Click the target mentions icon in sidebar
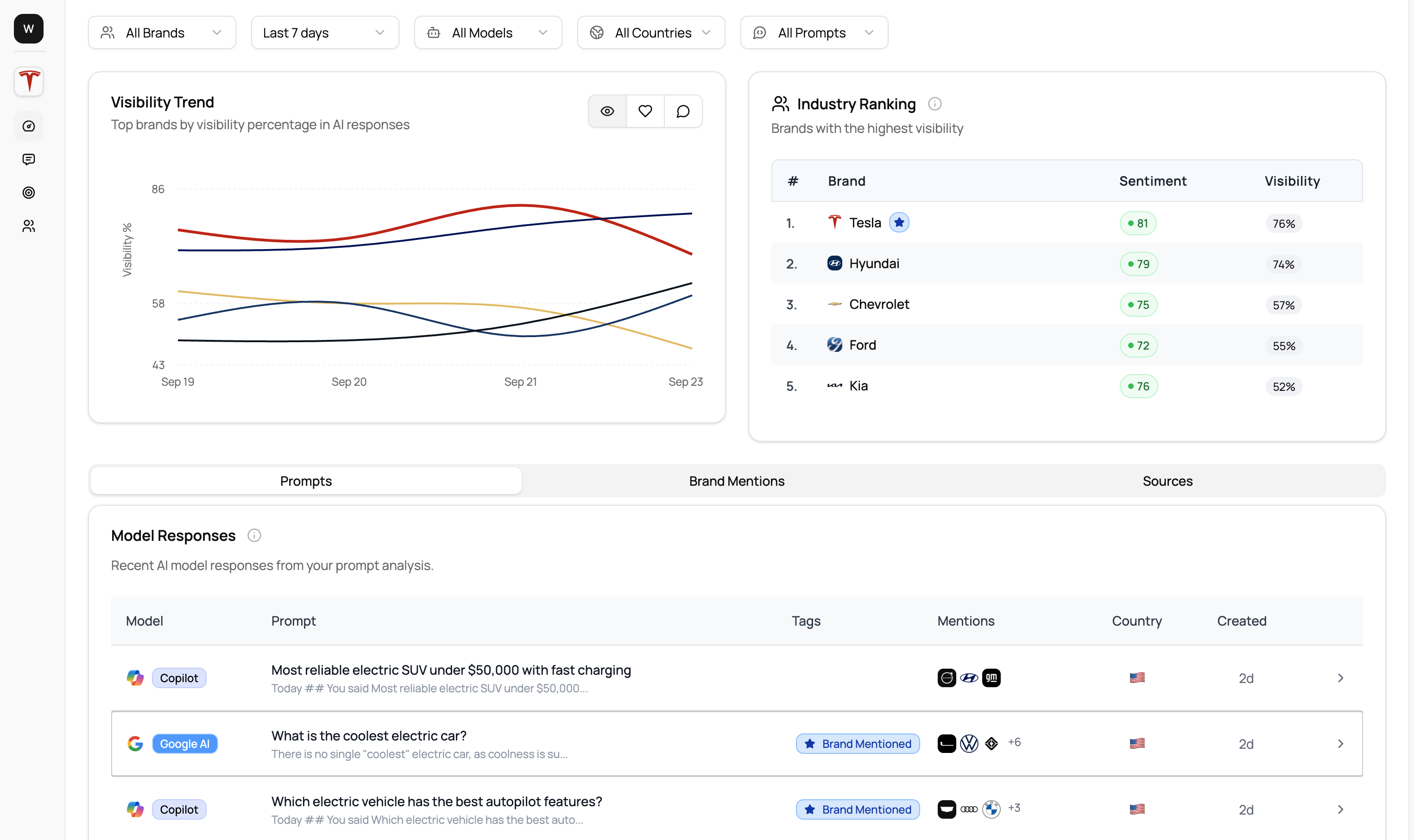1414x840 pixels. [x=28, y=193]
